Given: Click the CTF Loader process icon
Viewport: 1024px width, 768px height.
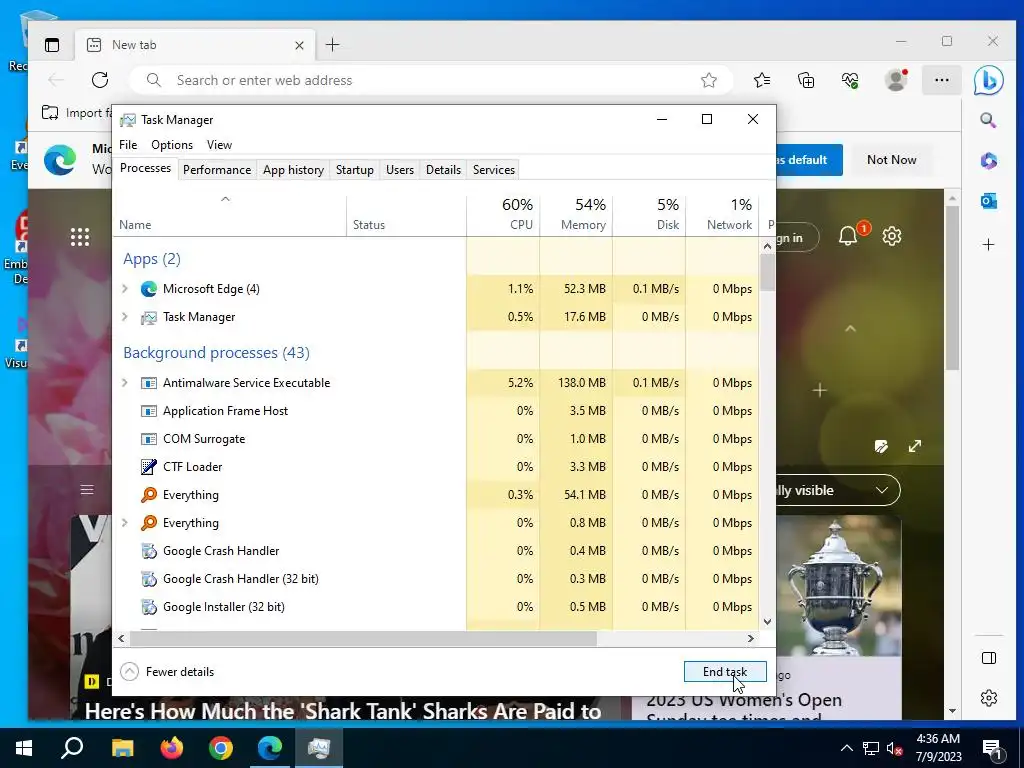Looking at the screenshot, I should 149,467.
